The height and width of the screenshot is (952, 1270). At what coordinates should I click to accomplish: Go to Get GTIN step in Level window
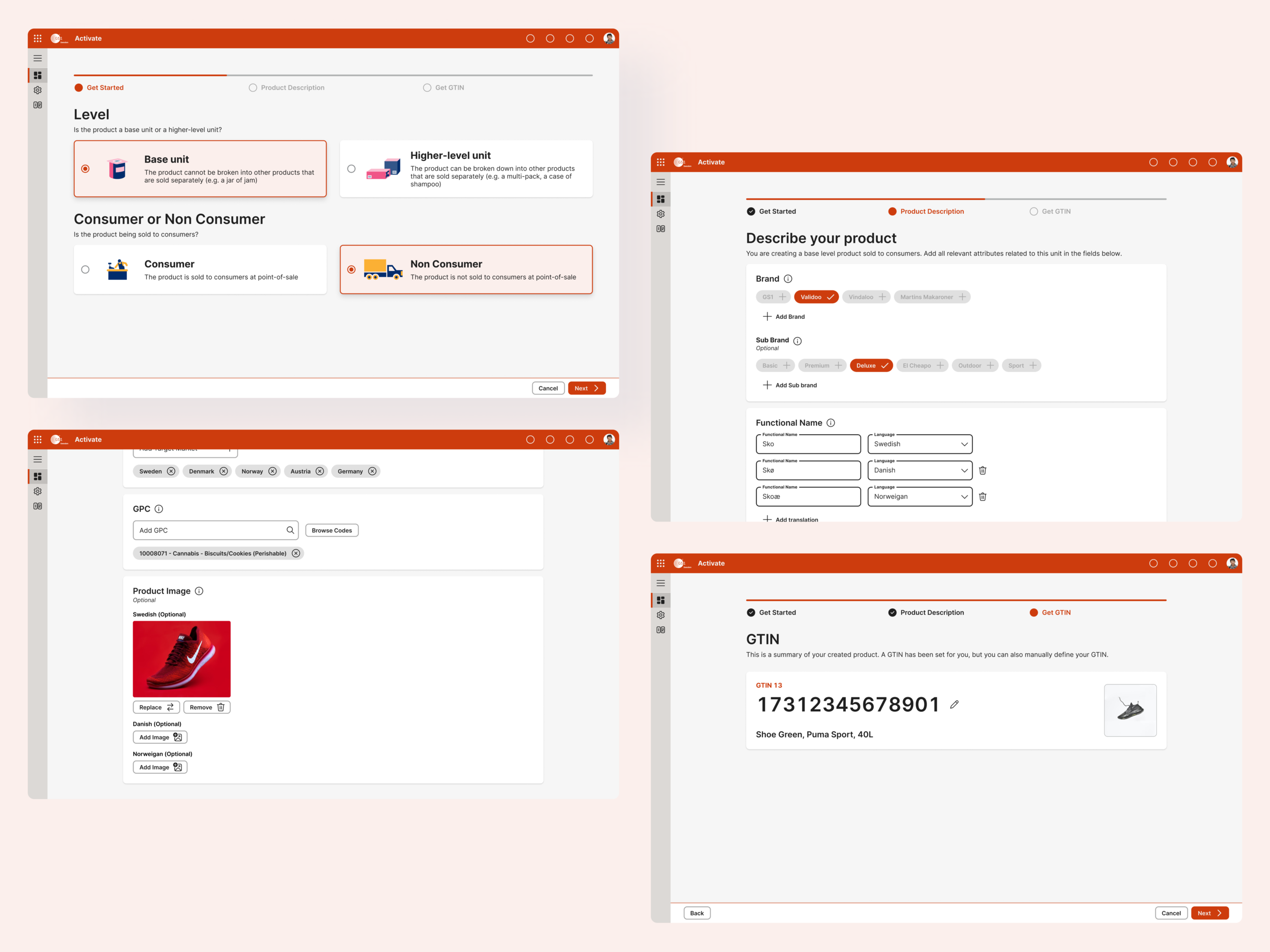point(443,88)
